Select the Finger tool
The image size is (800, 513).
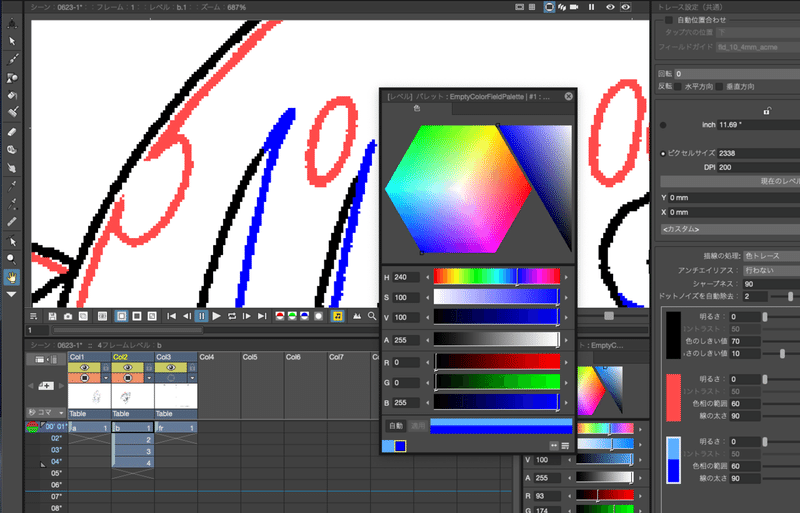click(x=12, y=168)
